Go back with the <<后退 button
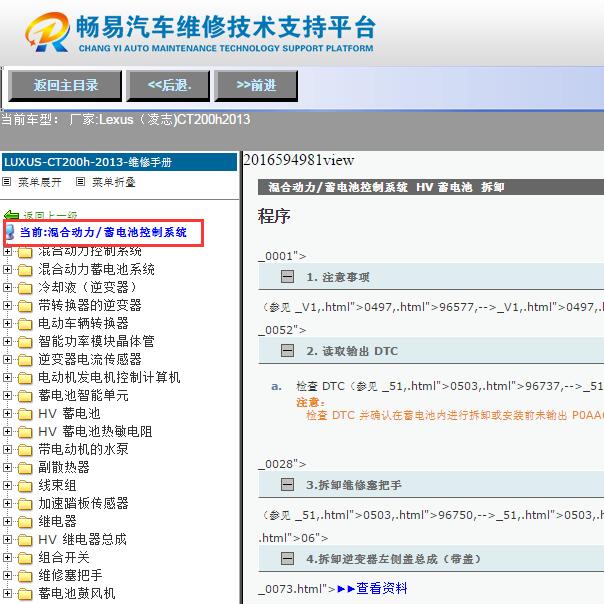Viewport: 604px width, 604px height. 169,86
